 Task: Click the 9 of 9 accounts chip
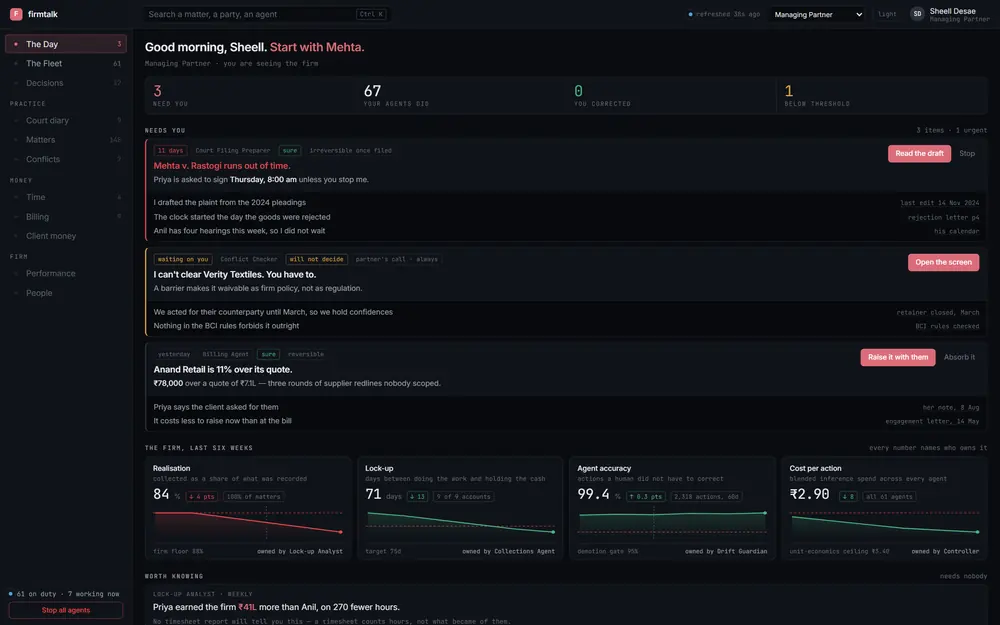[x=464, y=497]
